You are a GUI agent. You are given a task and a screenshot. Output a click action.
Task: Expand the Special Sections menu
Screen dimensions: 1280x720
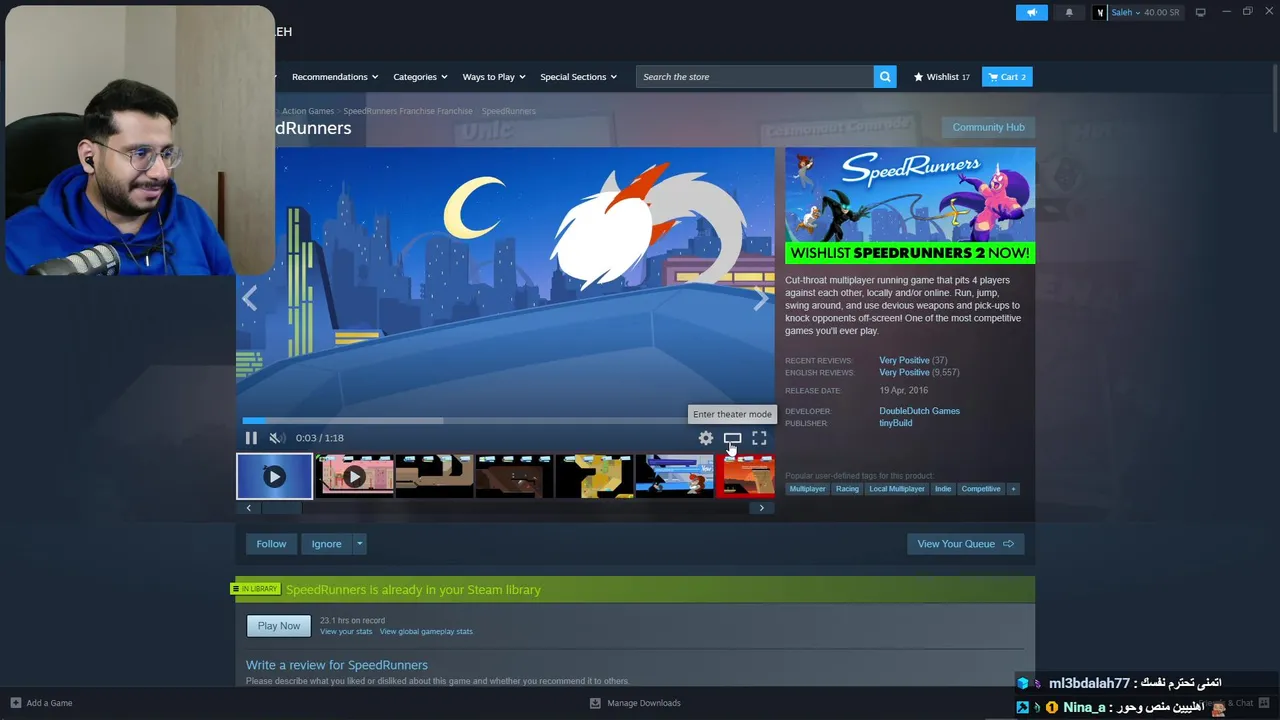[578, 77]
